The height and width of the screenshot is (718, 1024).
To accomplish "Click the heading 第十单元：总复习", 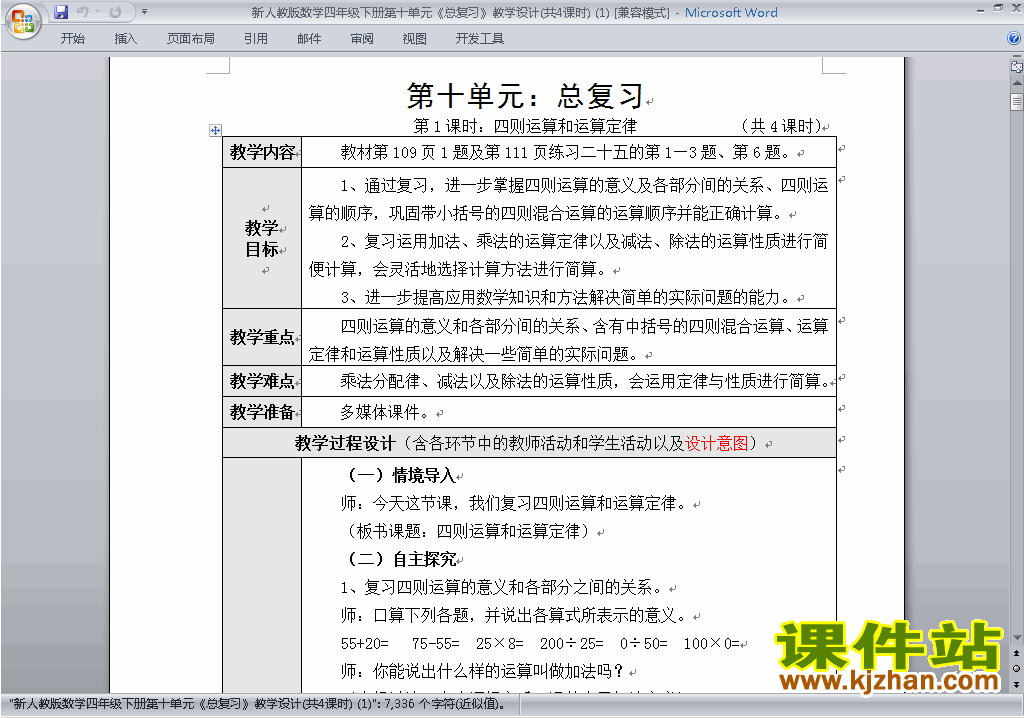I will pos(525,97).
